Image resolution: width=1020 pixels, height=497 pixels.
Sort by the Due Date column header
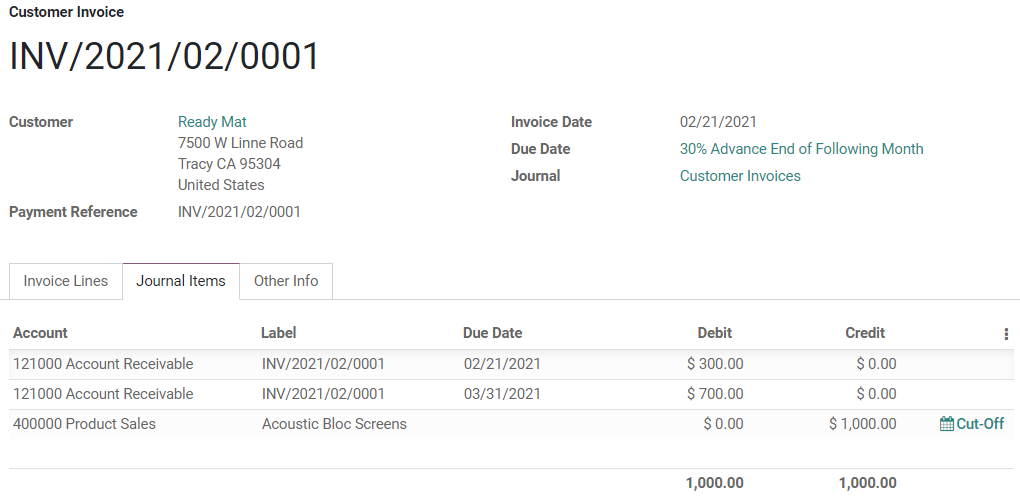[492, 333]
